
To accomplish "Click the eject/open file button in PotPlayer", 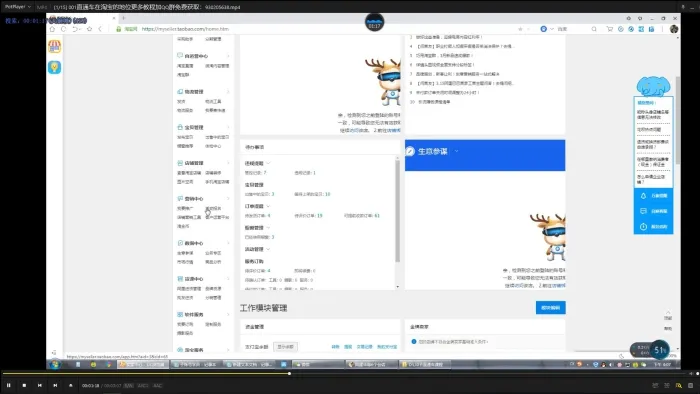I will pos(71,385).
